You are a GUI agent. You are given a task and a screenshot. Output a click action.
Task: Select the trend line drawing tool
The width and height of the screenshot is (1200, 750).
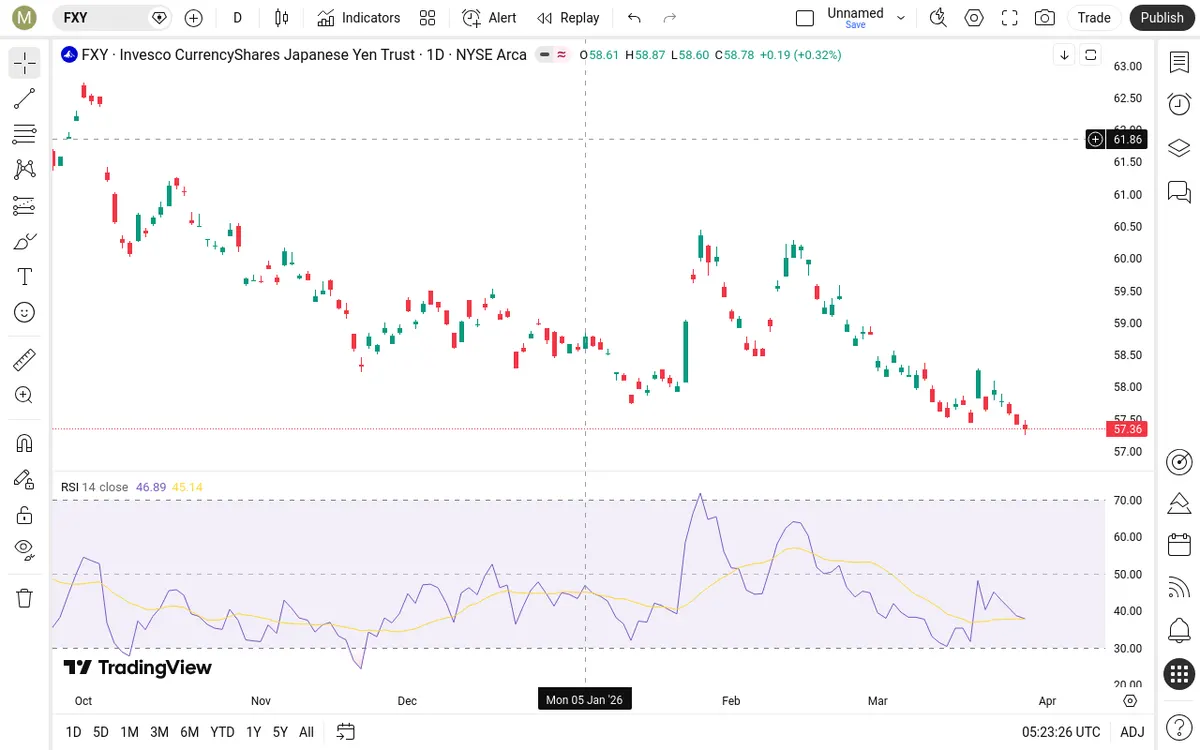click(x=25, y=98)
